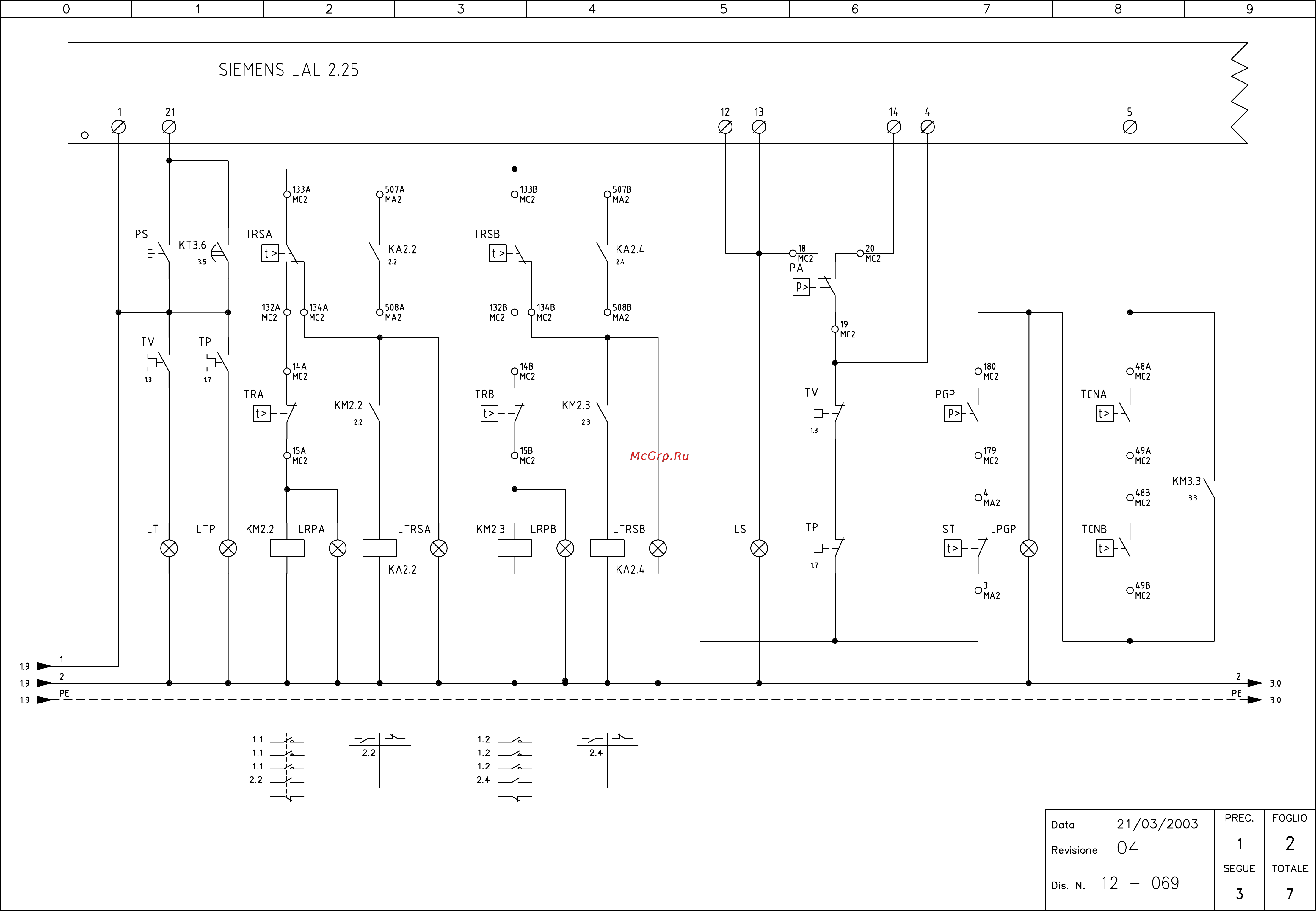Click the TOTALE value 7

tap(1290, 893)
